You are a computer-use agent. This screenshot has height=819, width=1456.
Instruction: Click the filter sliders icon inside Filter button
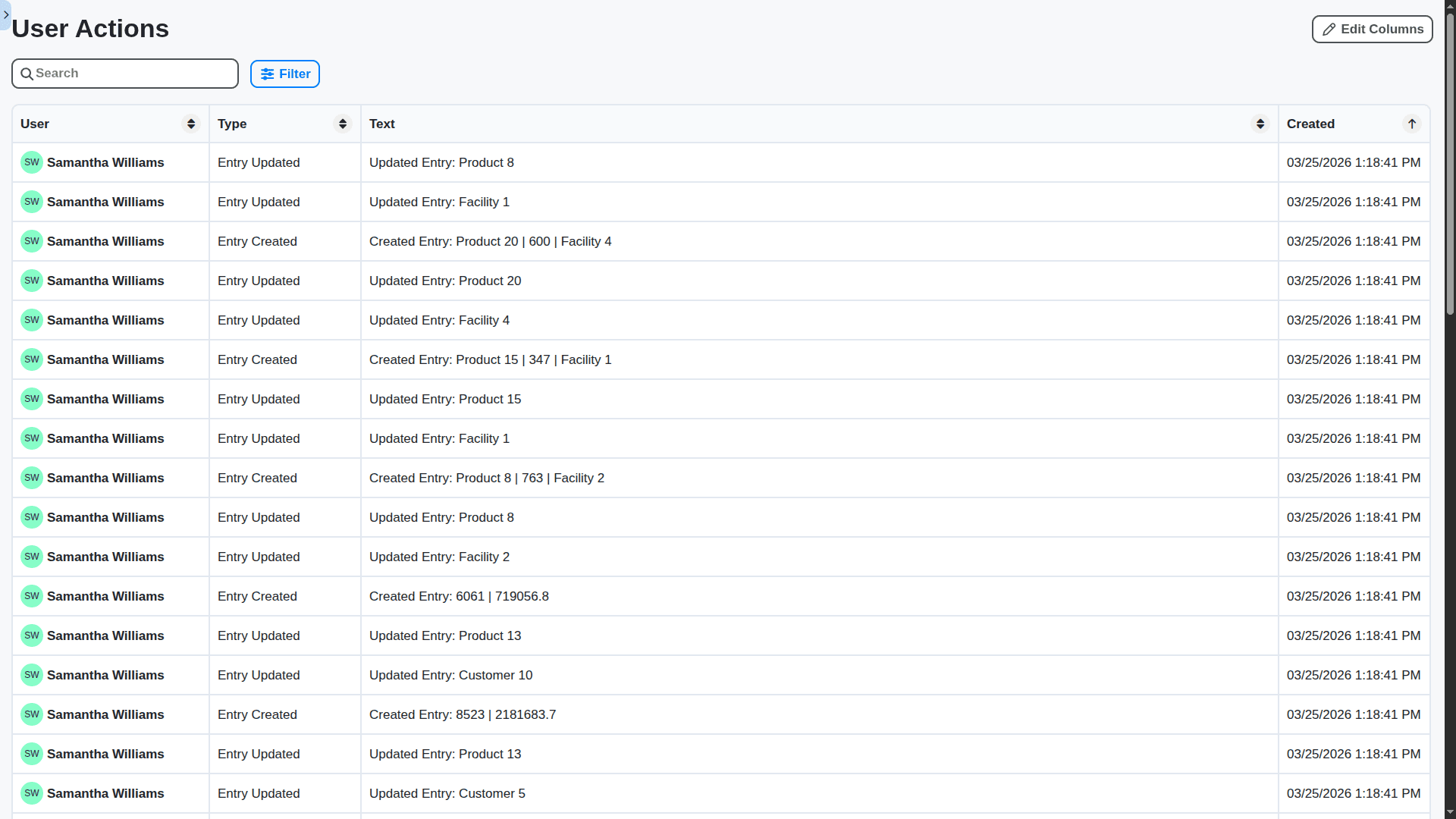[269, 74]
